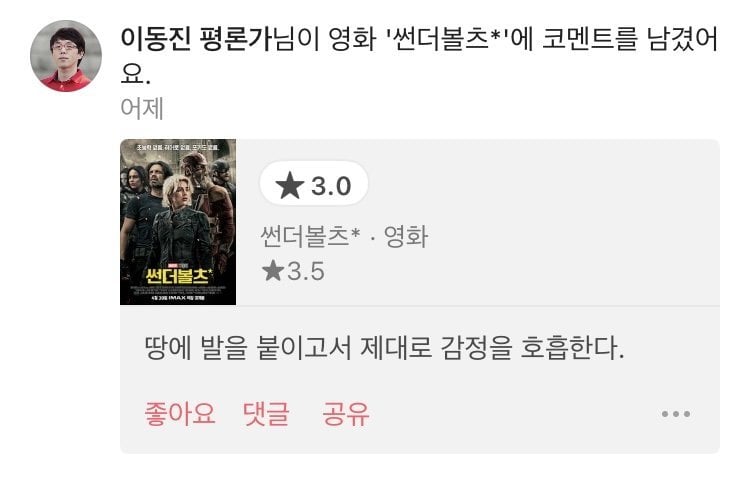Click the IMAX release line on the poster
The image size is (750, 482).
coord(177,297)
